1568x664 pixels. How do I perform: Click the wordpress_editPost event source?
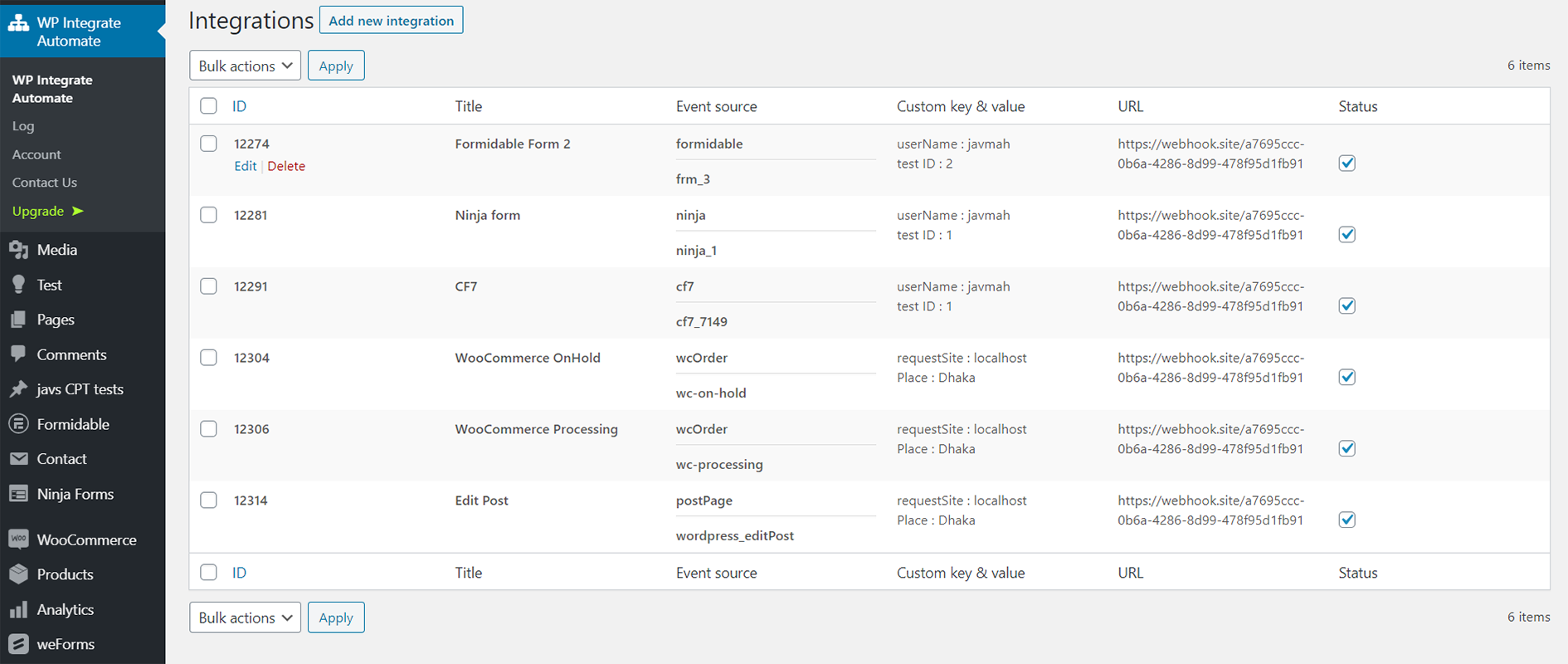coord(735,535)
